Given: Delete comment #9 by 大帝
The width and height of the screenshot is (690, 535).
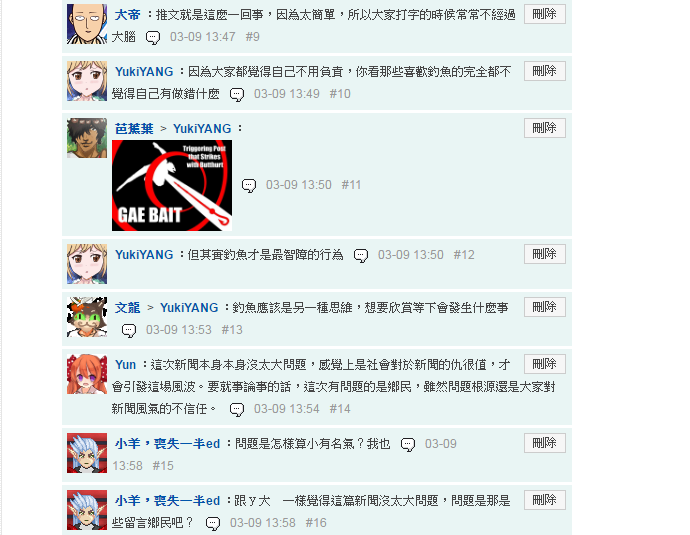Looking at the screenshot, I should coord(544,15).
